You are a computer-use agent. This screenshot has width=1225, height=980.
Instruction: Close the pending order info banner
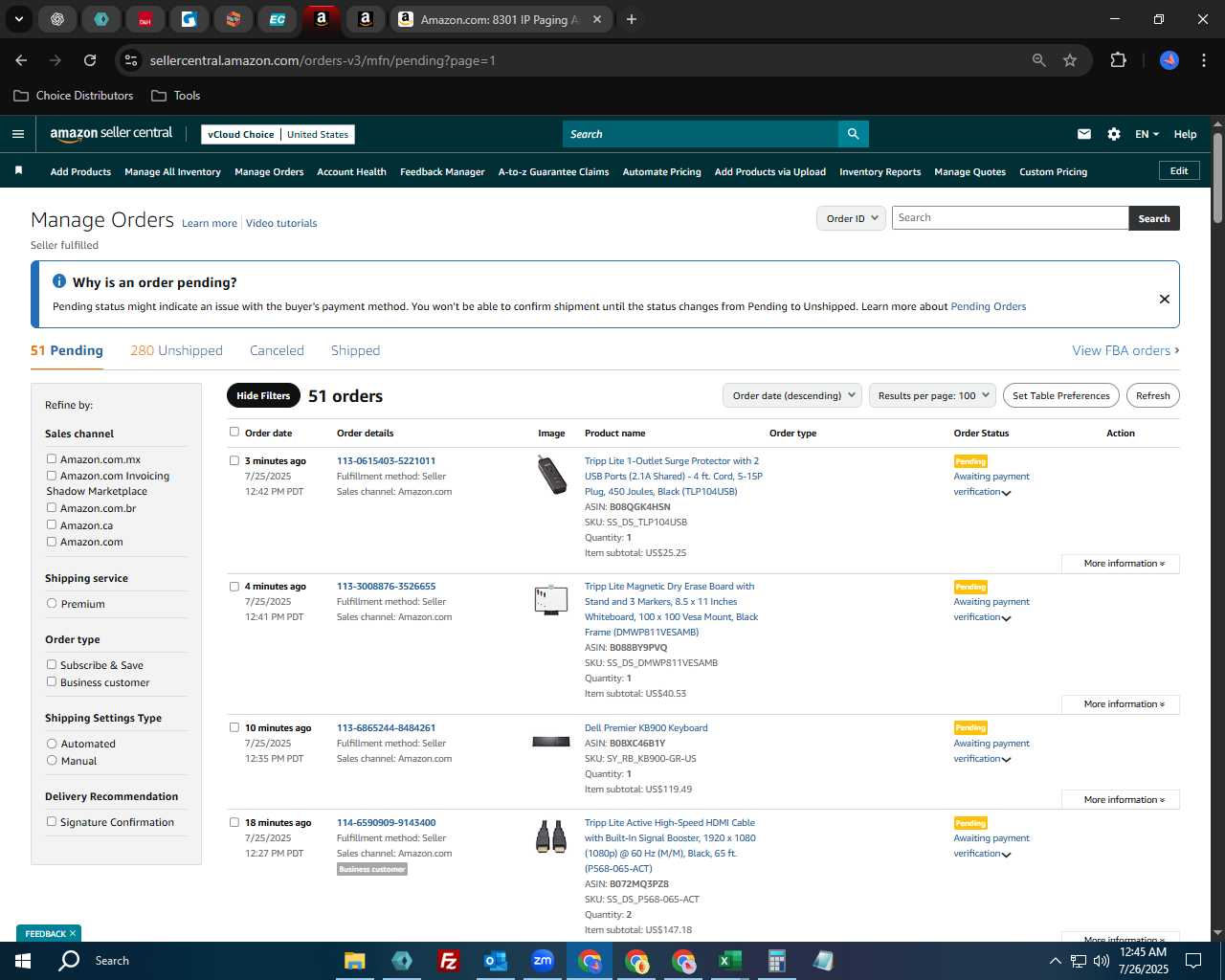tap(1165, 299)
